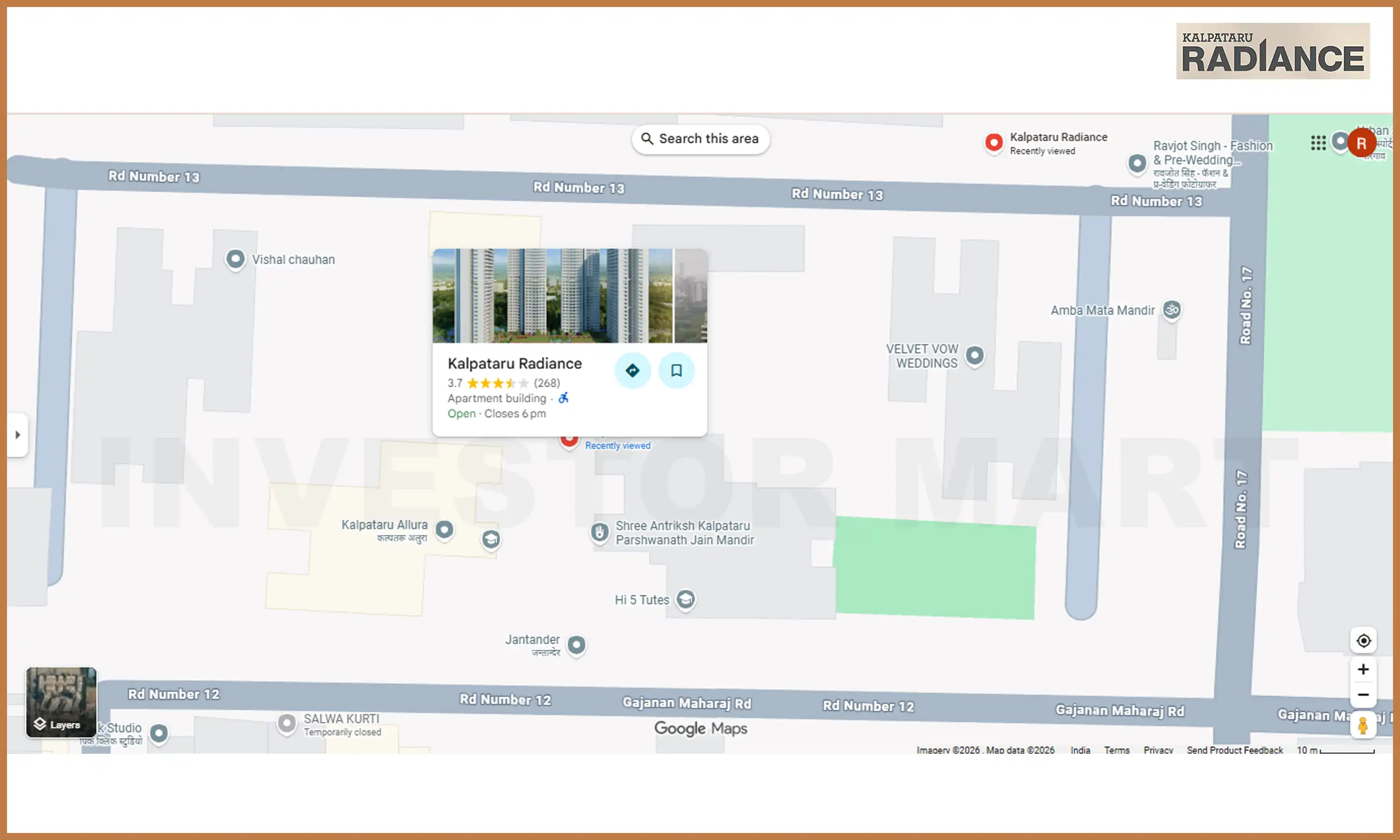Click the Search this area button
The width and height of the screenshot is (1400, 840).
click(x=700, y=139)
